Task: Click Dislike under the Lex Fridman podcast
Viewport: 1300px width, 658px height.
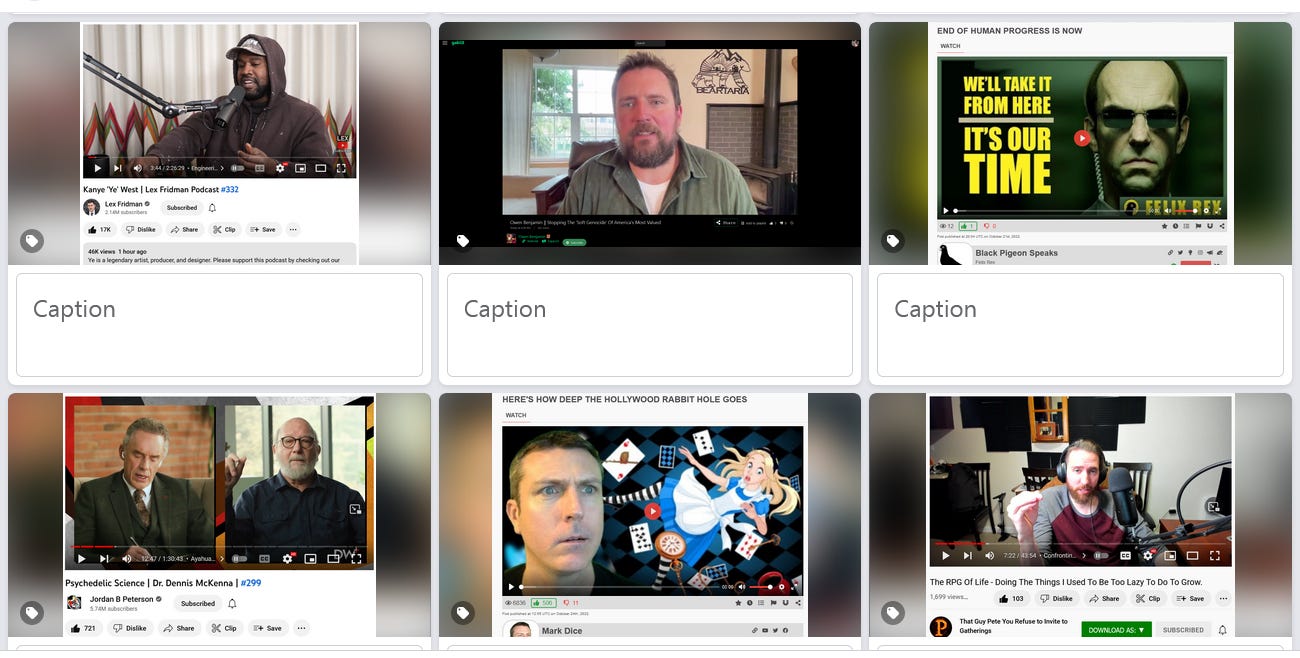Action: 141,229
